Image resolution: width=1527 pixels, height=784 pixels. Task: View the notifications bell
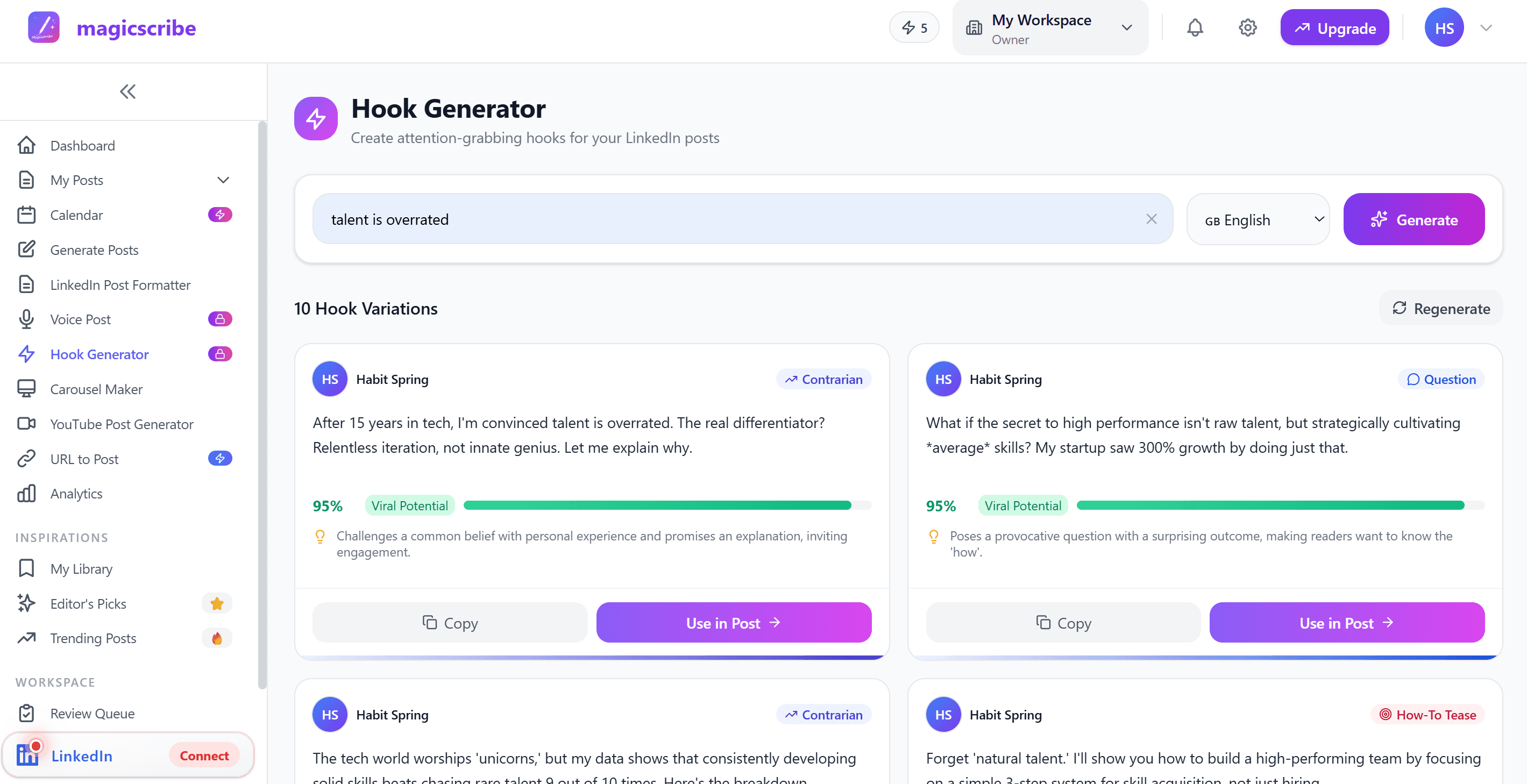coord(1195,27)
